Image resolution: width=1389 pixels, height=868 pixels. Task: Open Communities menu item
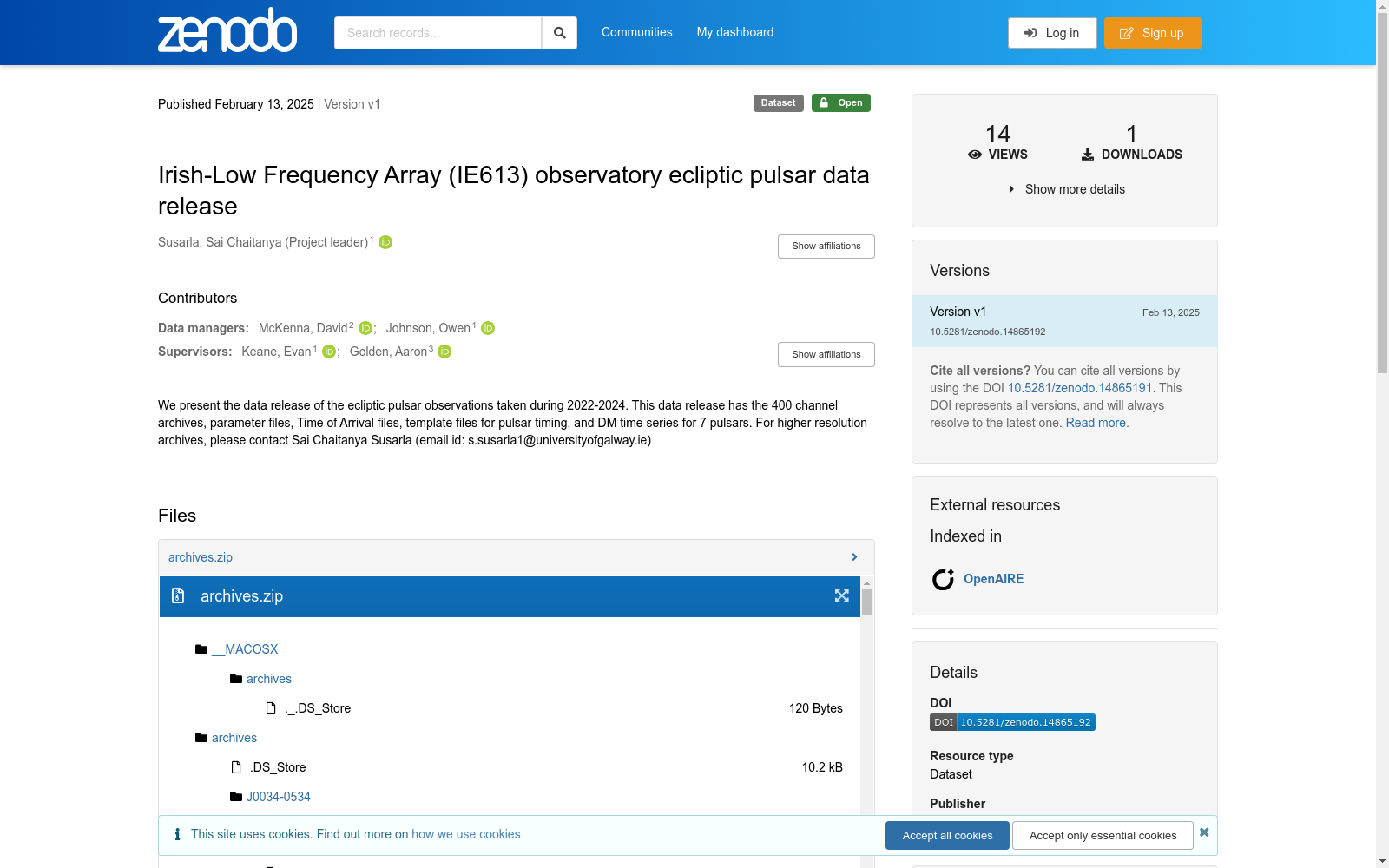637,32
